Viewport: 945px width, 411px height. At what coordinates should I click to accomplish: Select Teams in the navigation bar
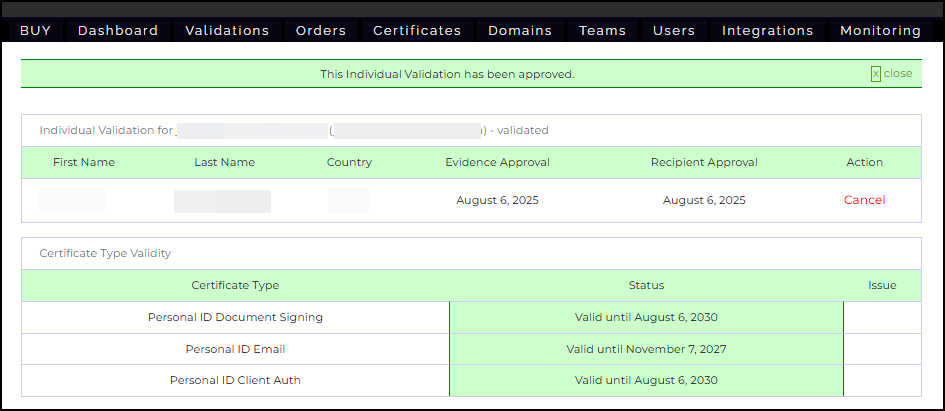click(602, 31)
